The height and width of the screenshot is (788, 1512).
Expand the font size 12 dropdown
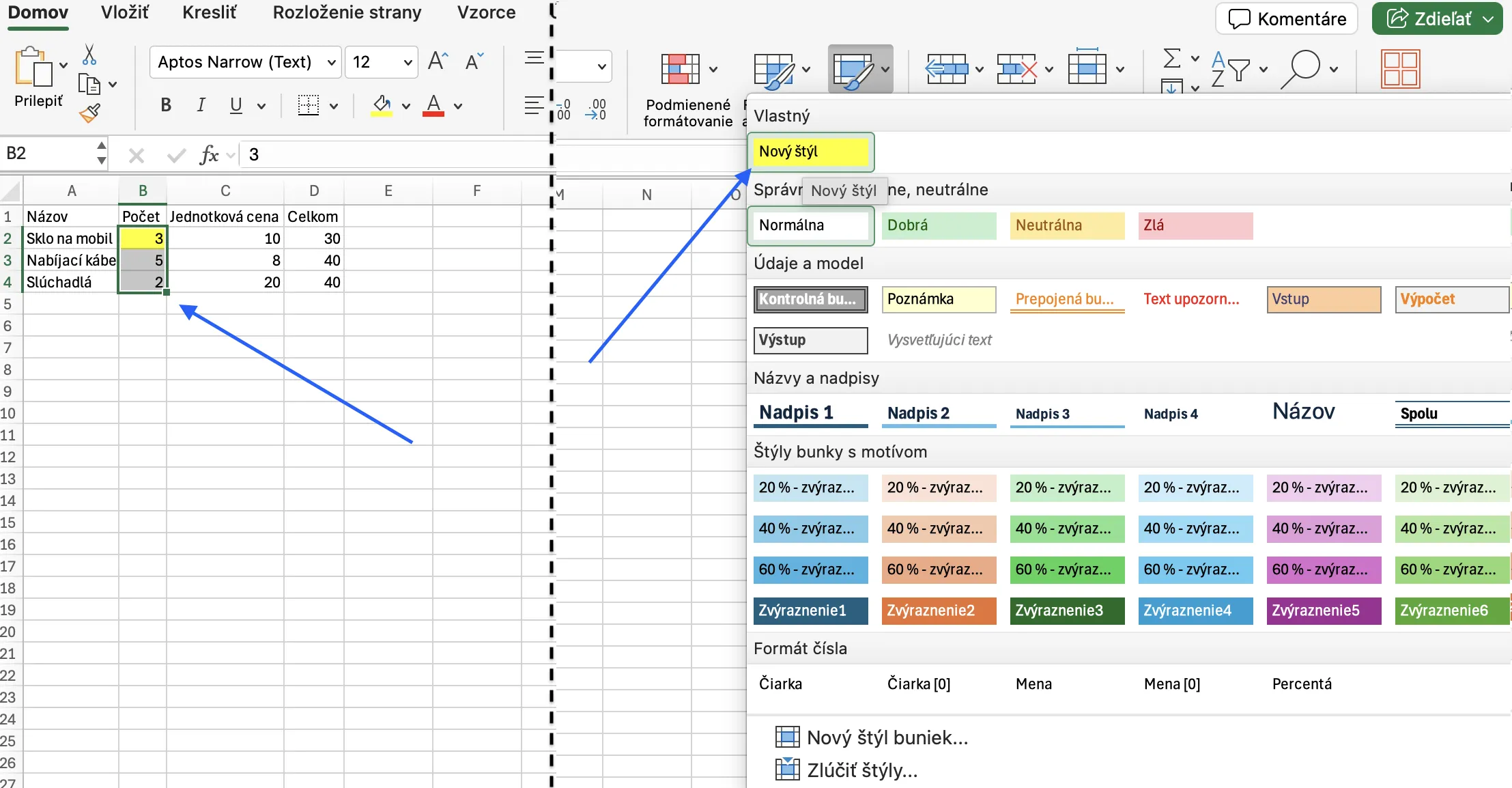(408, 63)
